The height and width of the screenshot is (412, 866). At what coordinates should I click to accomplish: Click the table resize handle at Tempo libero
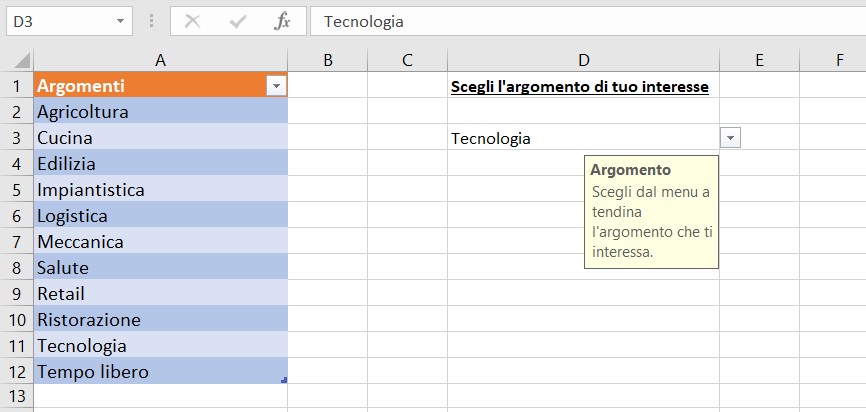[284, 381]
